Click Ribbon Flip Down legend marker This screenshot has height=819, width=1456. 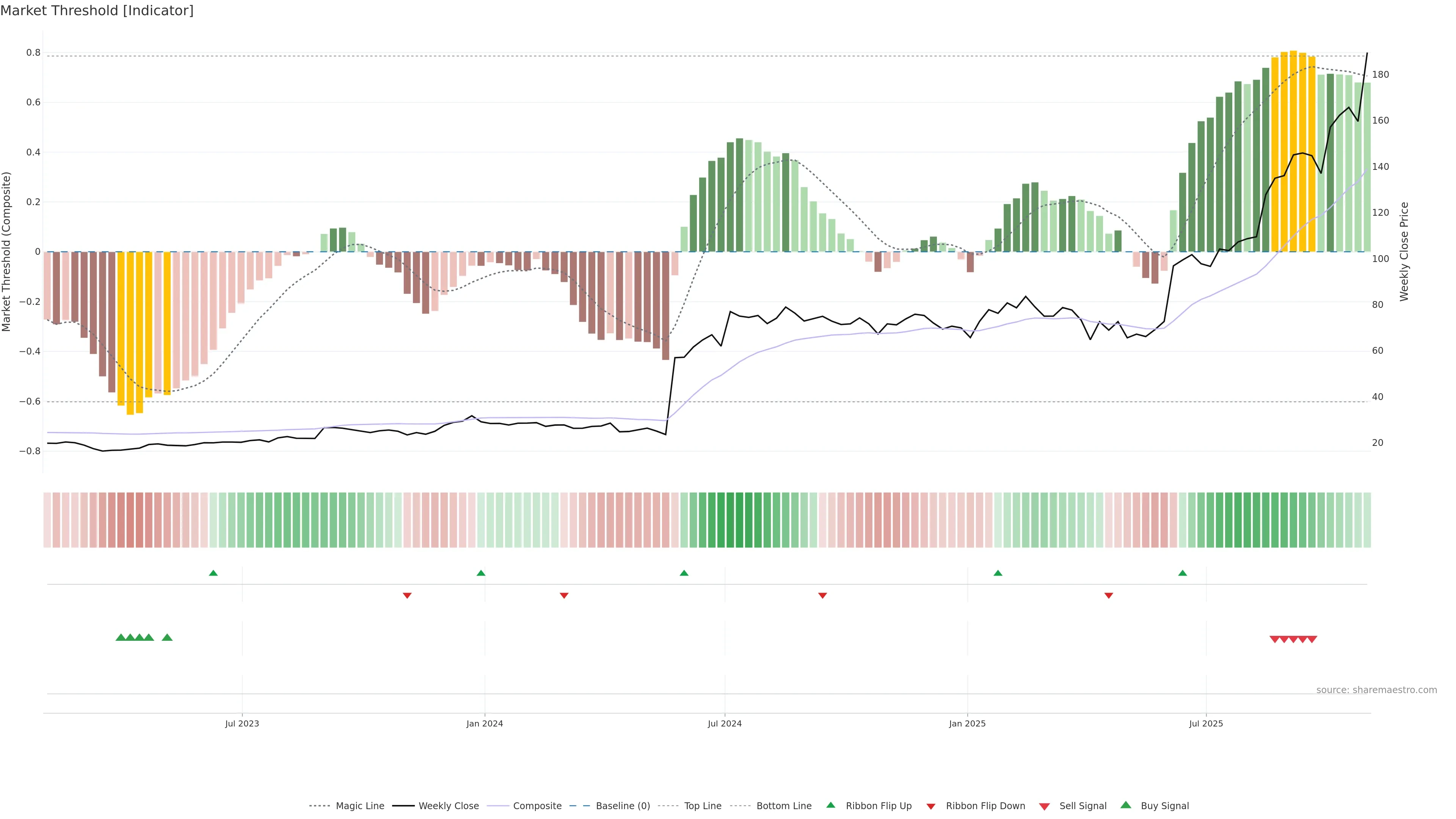(x=931, y=806)
